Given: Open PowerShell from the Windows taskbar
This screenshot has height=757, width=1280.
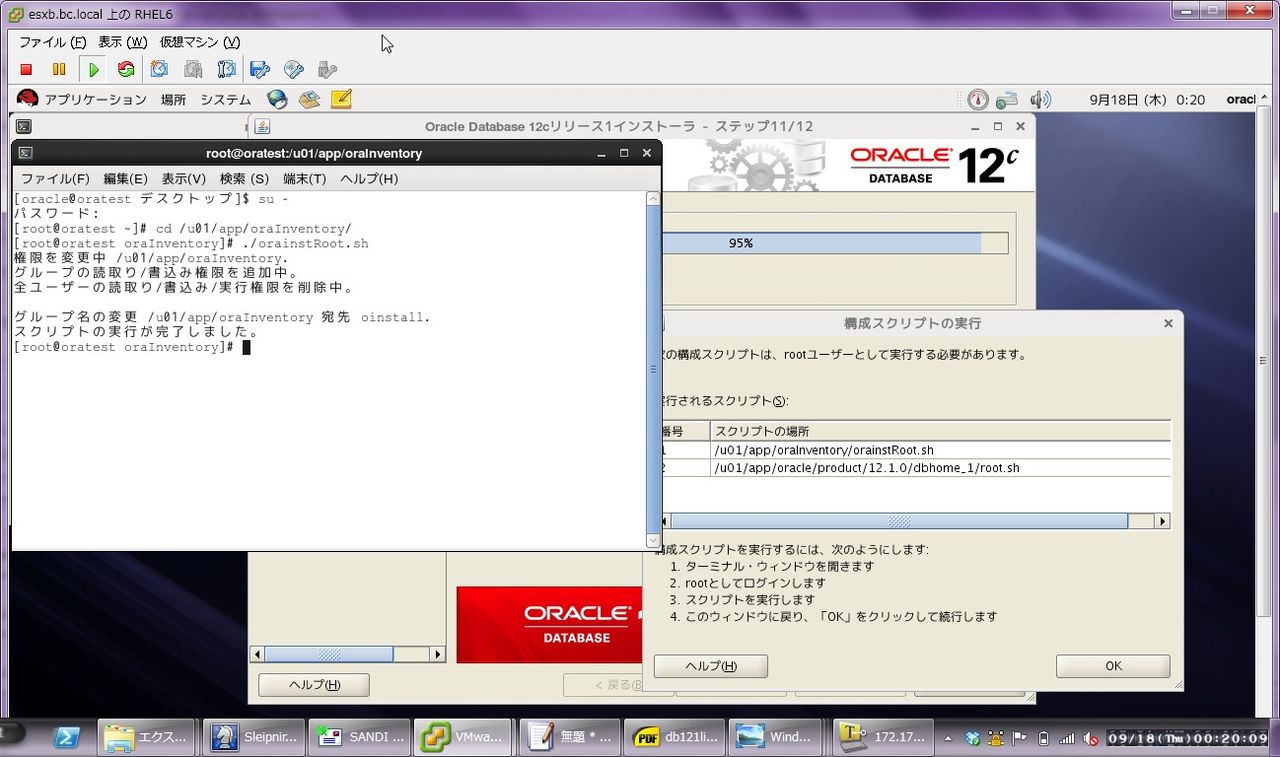Looking at the screenshot, I should point(66,737).
